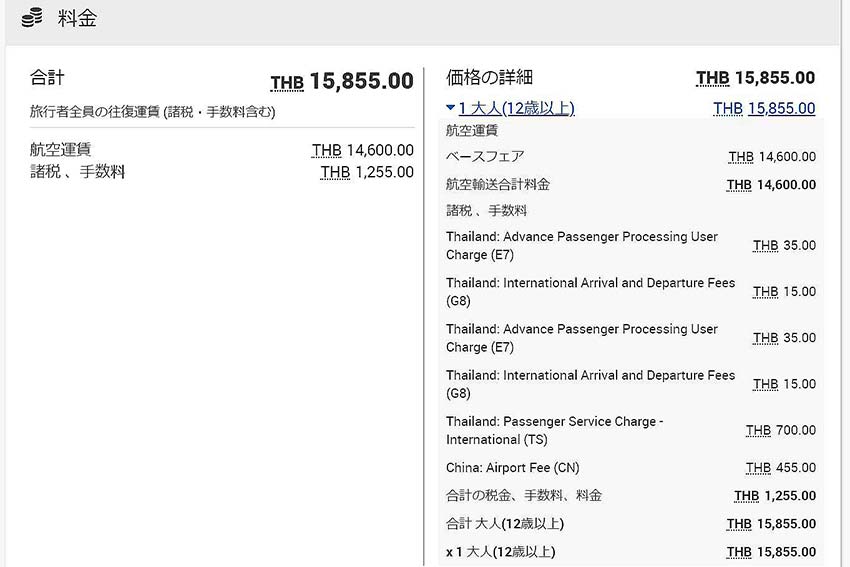Click THB abbreviation in the 合計 total
Image resolution: width=850 pixels, height=567 pixels.
[287, 83]
